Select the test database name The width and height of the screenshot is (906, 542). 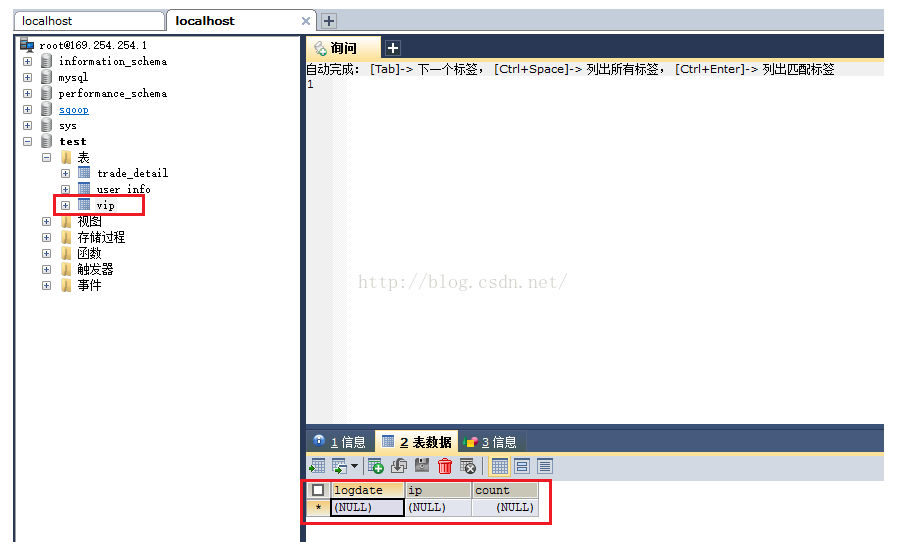pyautogui.click(x=72, y=142)
